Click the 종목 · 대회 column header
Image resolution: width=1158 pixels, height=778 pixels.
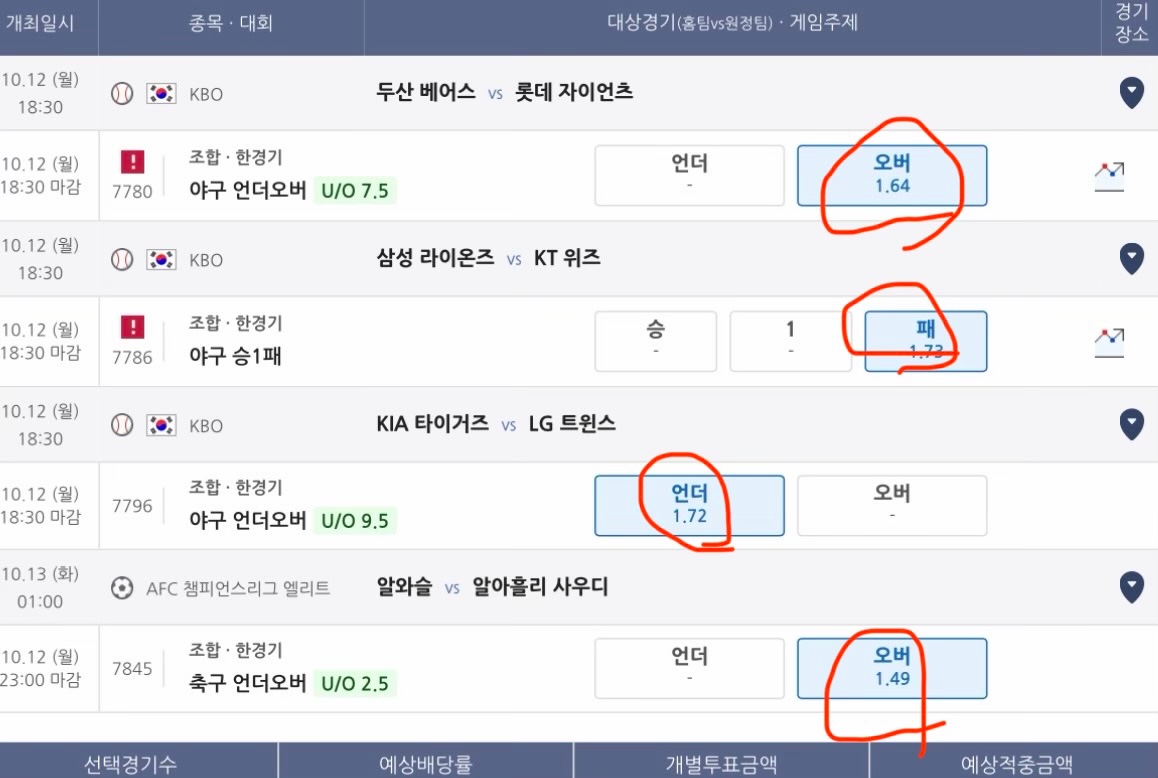click(x=231, y=23)
